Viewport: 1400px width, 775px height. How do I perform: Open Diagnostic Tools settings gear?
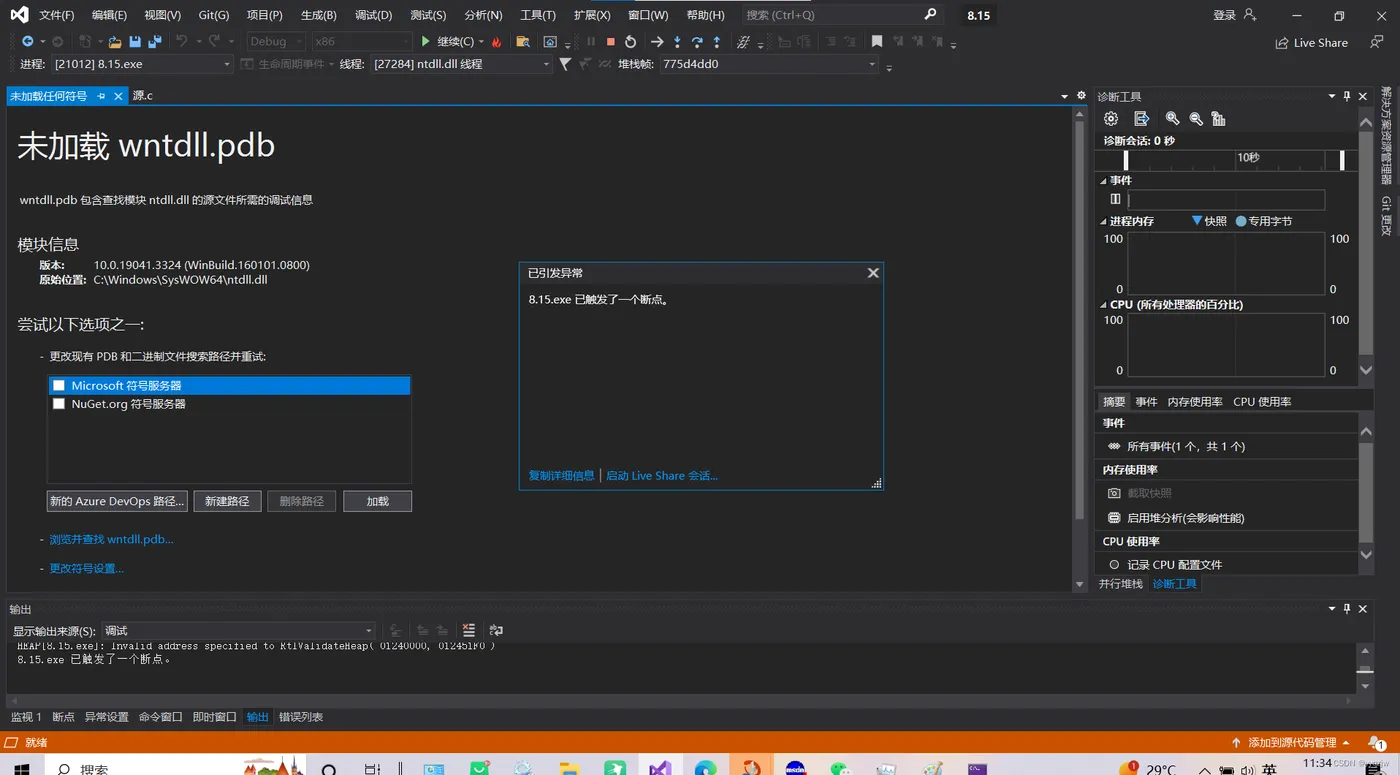pyautogui.click(x=1111, y=119)
